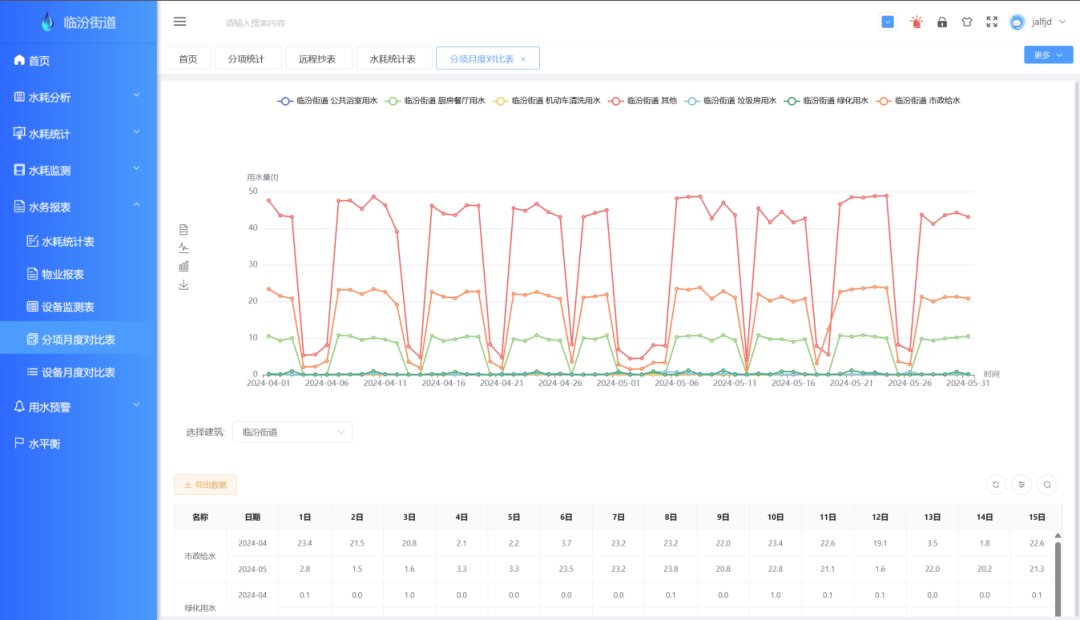This screenshot has height=620, width=1080.
Task: Click the red alarm siren icon
Action: point(916,22)
